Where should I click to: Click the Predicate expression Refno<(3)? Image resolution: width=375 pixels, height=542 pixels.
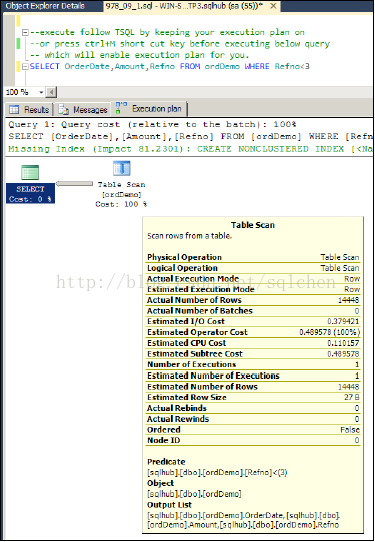tap(217, 472)
